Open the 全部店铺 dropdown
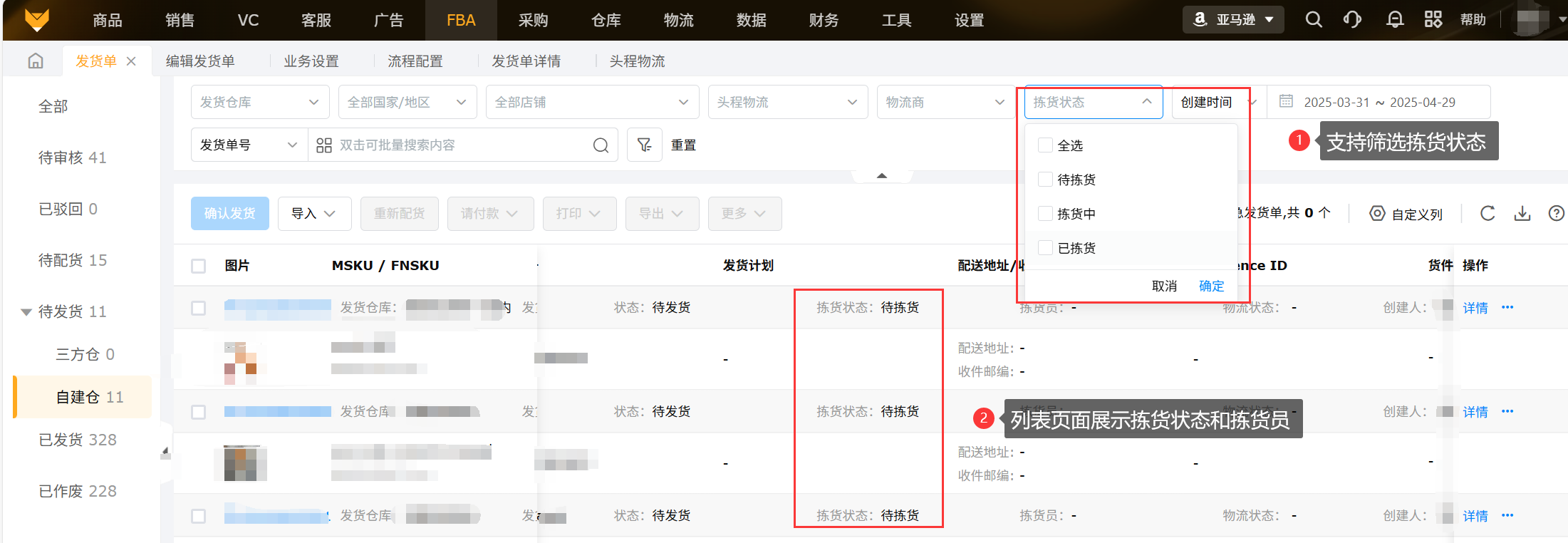 (592, 102)
